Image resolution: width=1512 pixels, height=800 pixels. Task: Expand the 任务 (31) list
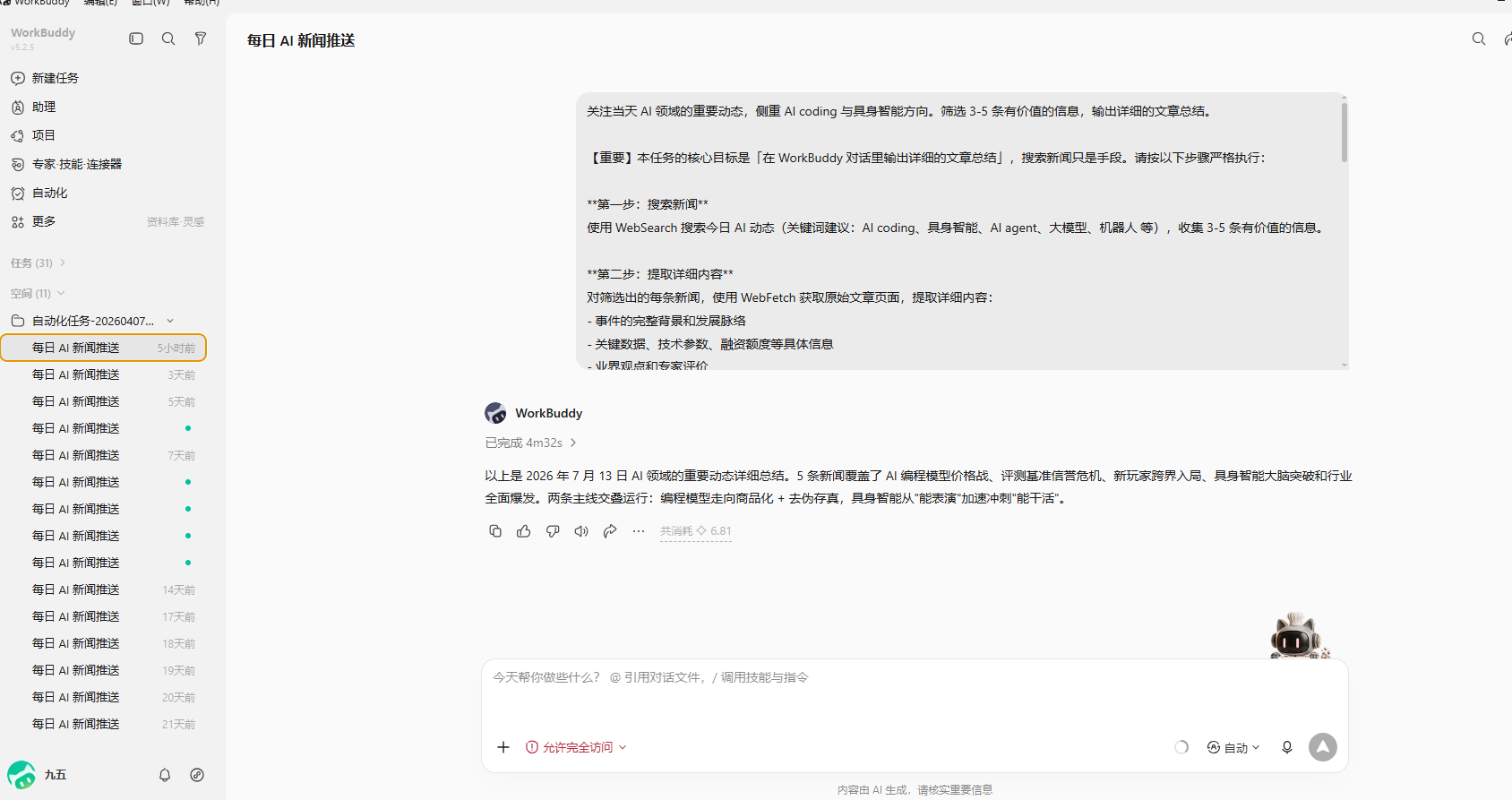[x=38, y=262]
